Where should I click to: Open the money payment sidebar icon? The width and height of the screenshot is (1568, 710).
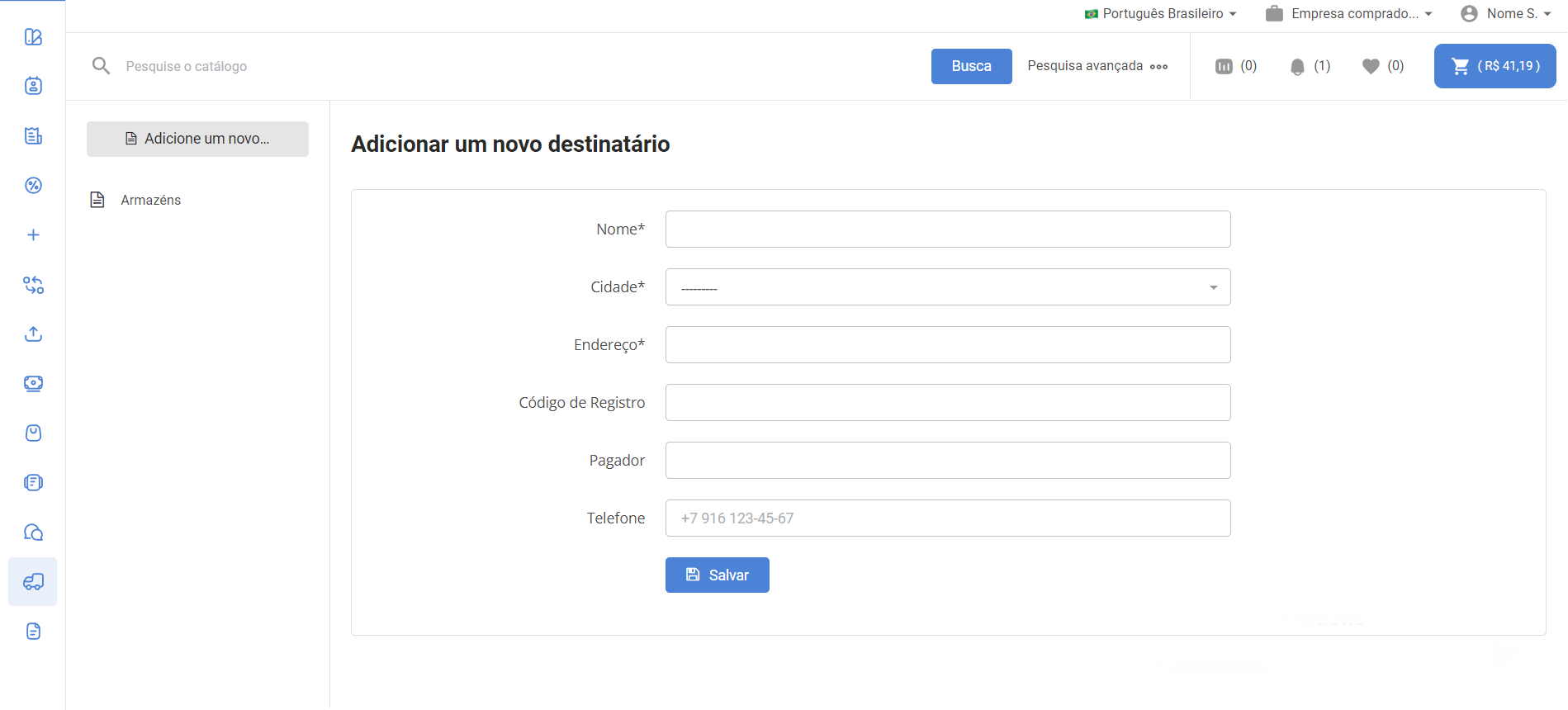point(33,384)
